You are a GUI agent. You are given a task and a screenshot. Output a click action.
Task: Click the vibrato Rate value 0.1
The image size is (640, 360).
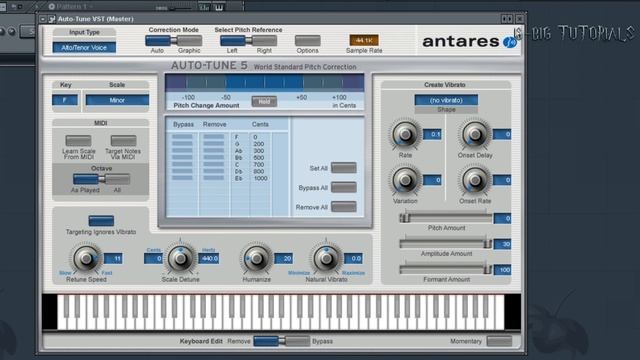click(x=432, y=134)
